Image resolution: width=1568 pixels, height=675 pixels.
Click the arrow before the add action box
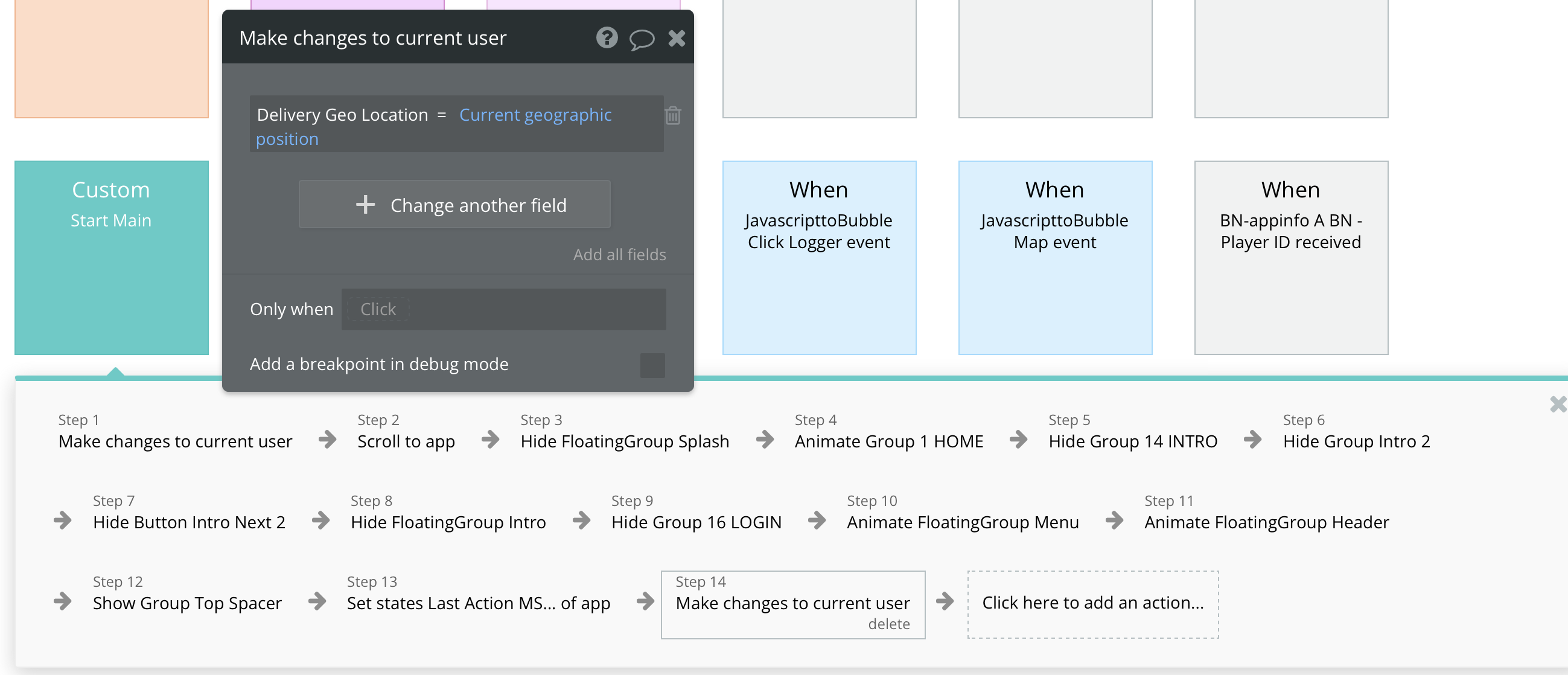[x=945, y=601]
